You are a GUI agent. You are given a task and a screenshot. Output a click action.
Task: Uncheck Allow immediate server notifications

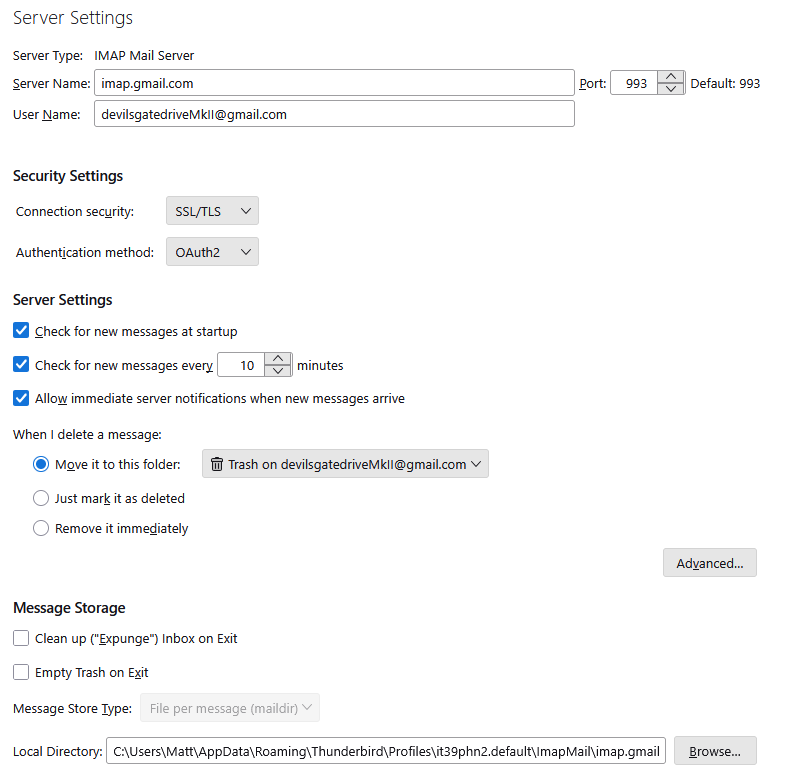21,398
